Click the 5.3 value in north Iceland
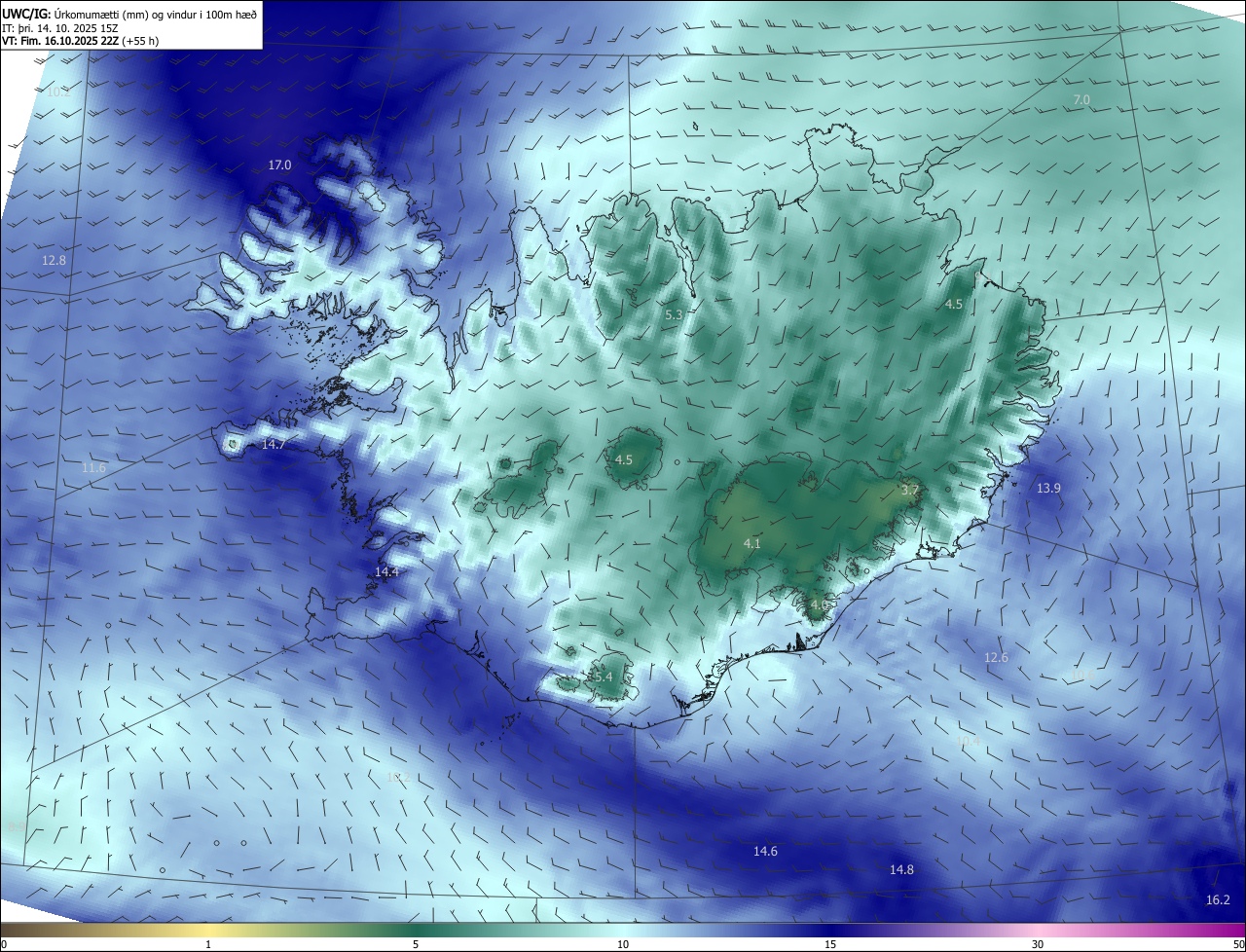 [x=674, y=315]
